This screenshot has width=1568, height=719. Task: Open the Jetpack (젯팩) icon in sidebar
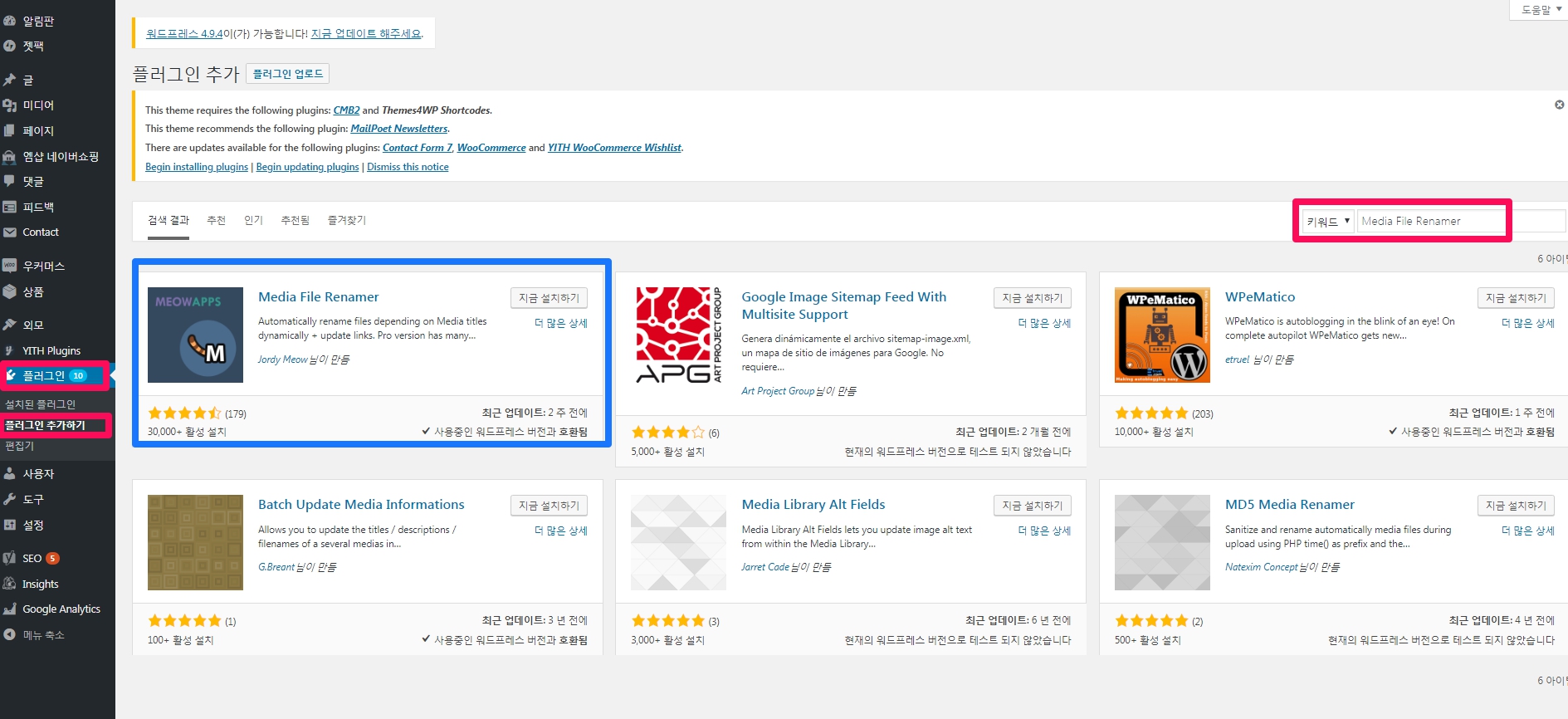(10, 46)
